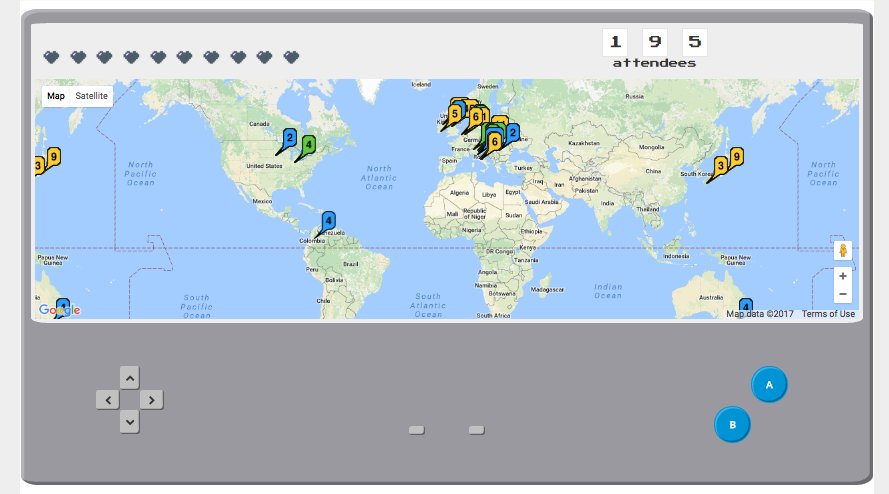Click the 'Saudi Arabia' map label
Image resolution: width=889 pixels, height=494 pixels.
541,202
